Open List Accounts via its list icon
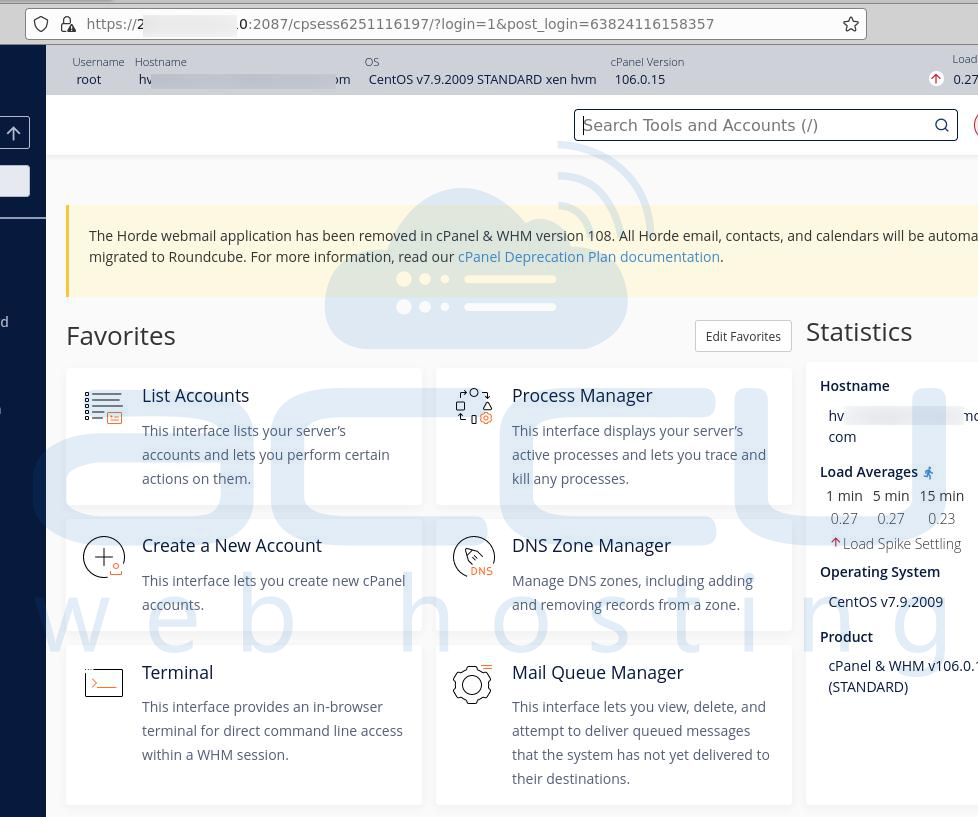Image resolution: width=978 pixels, height=817 pixels. point(104,406)
